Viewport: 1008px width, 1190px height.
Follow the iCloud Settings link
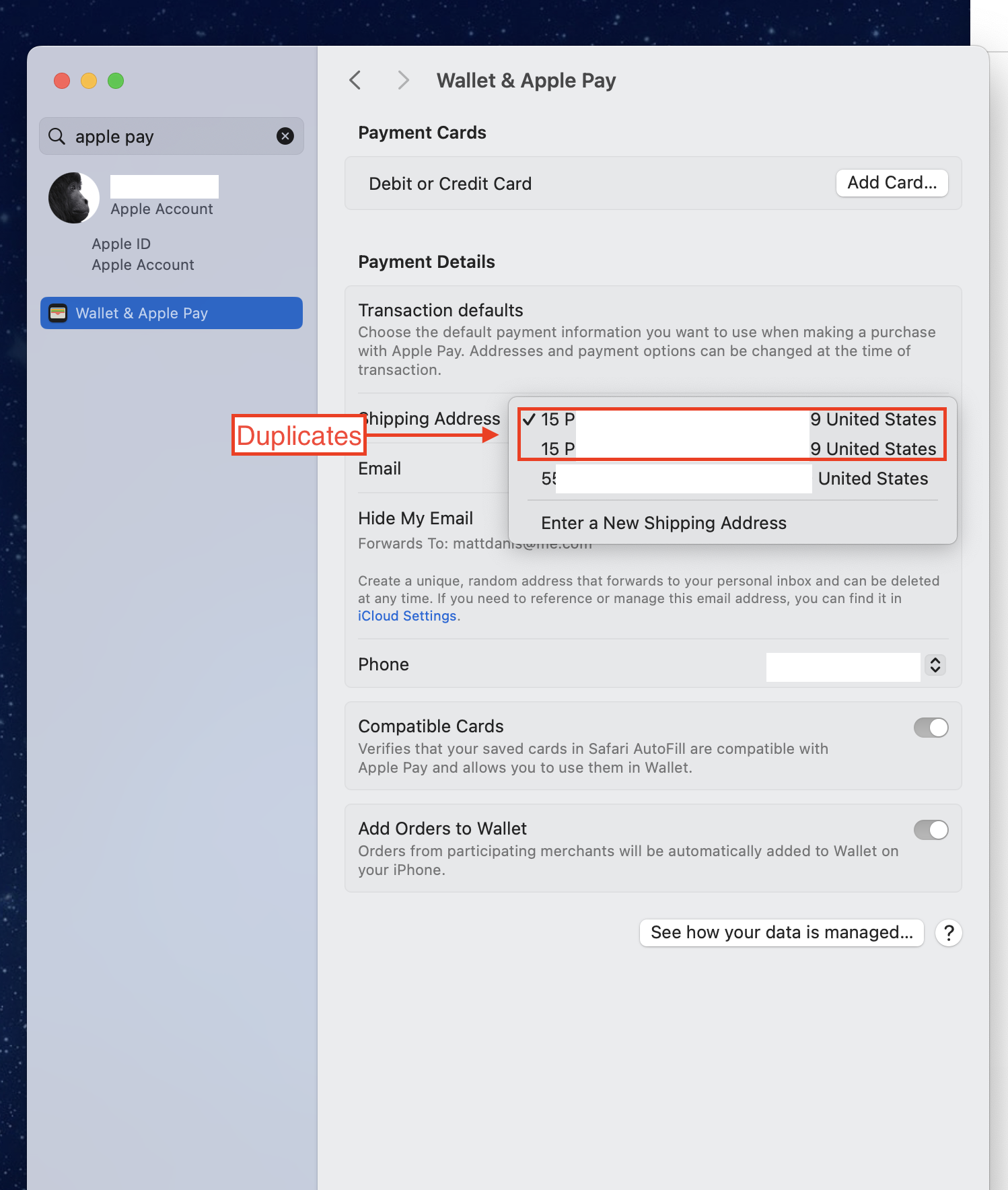coord(407,616)
